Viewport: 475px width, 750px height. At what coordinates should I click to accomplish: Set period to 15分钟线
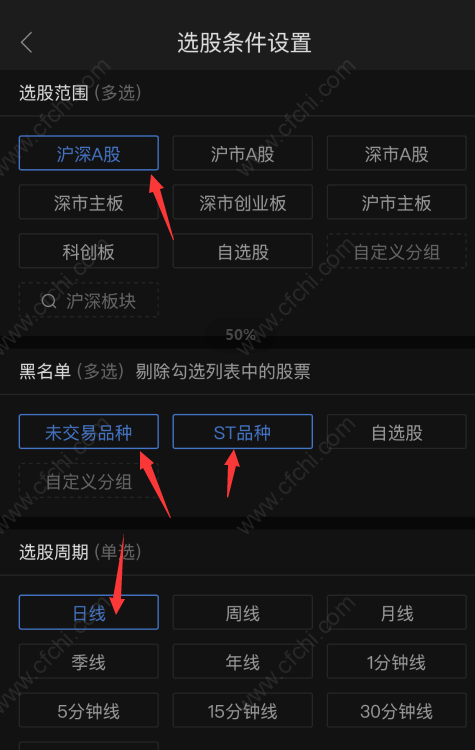(x=243, y=710)
